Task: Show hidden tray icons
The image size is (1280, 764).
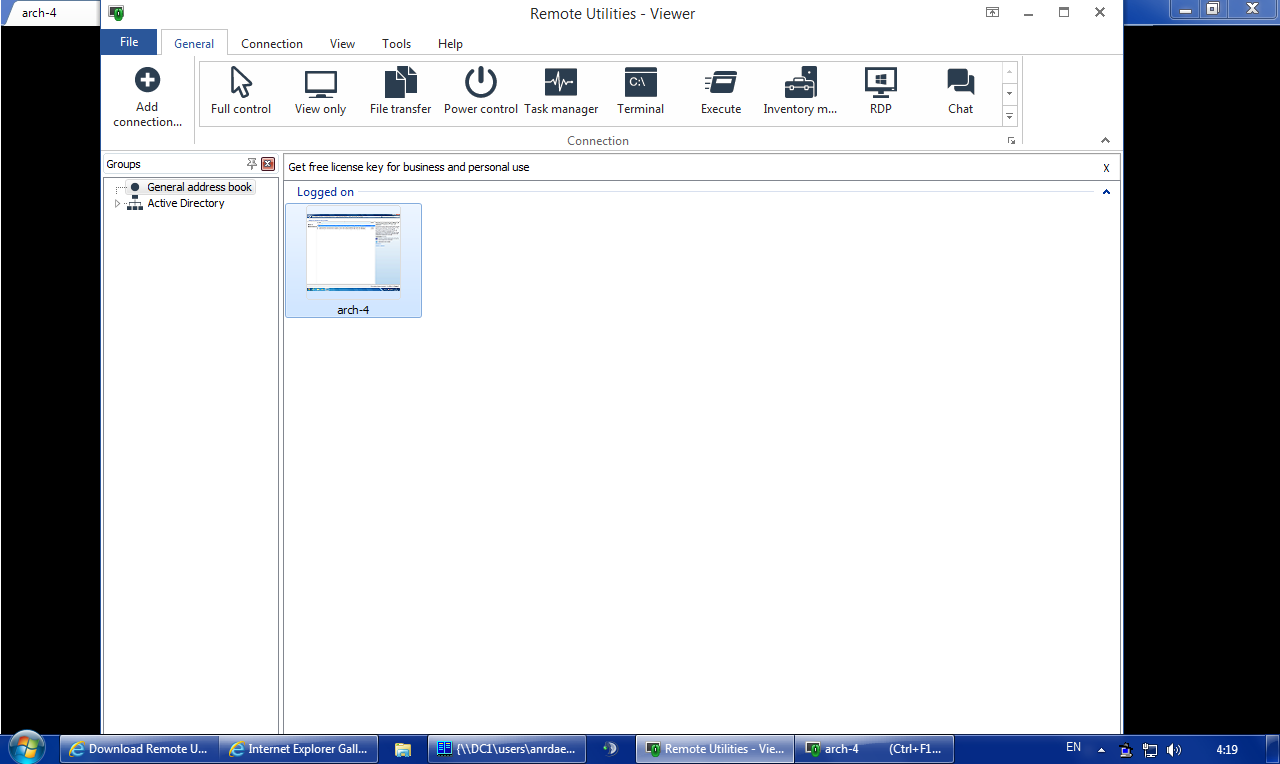Action: coord(1101,749)
